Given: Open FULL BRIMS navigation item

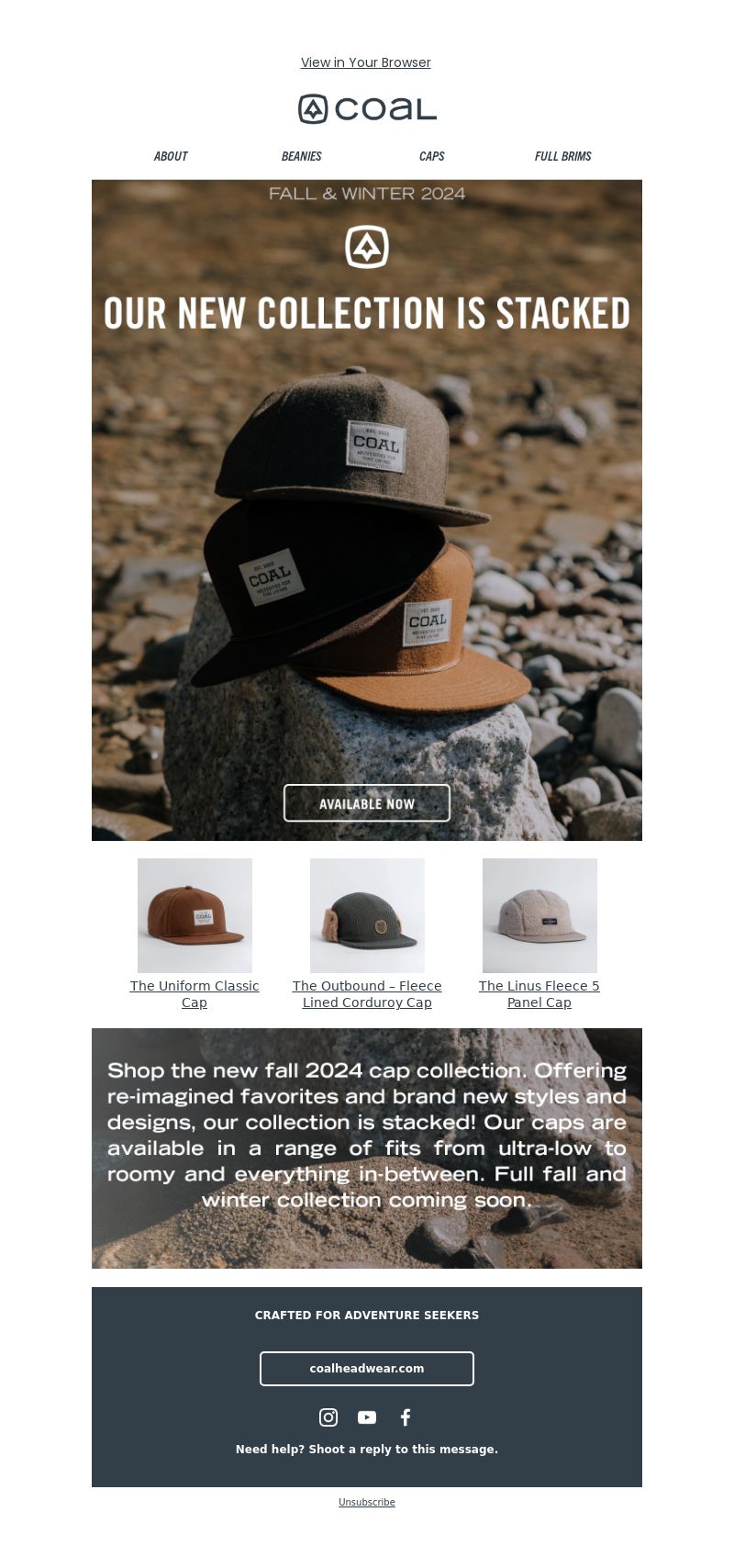Looking at the screenshot, I should (563, 157).
